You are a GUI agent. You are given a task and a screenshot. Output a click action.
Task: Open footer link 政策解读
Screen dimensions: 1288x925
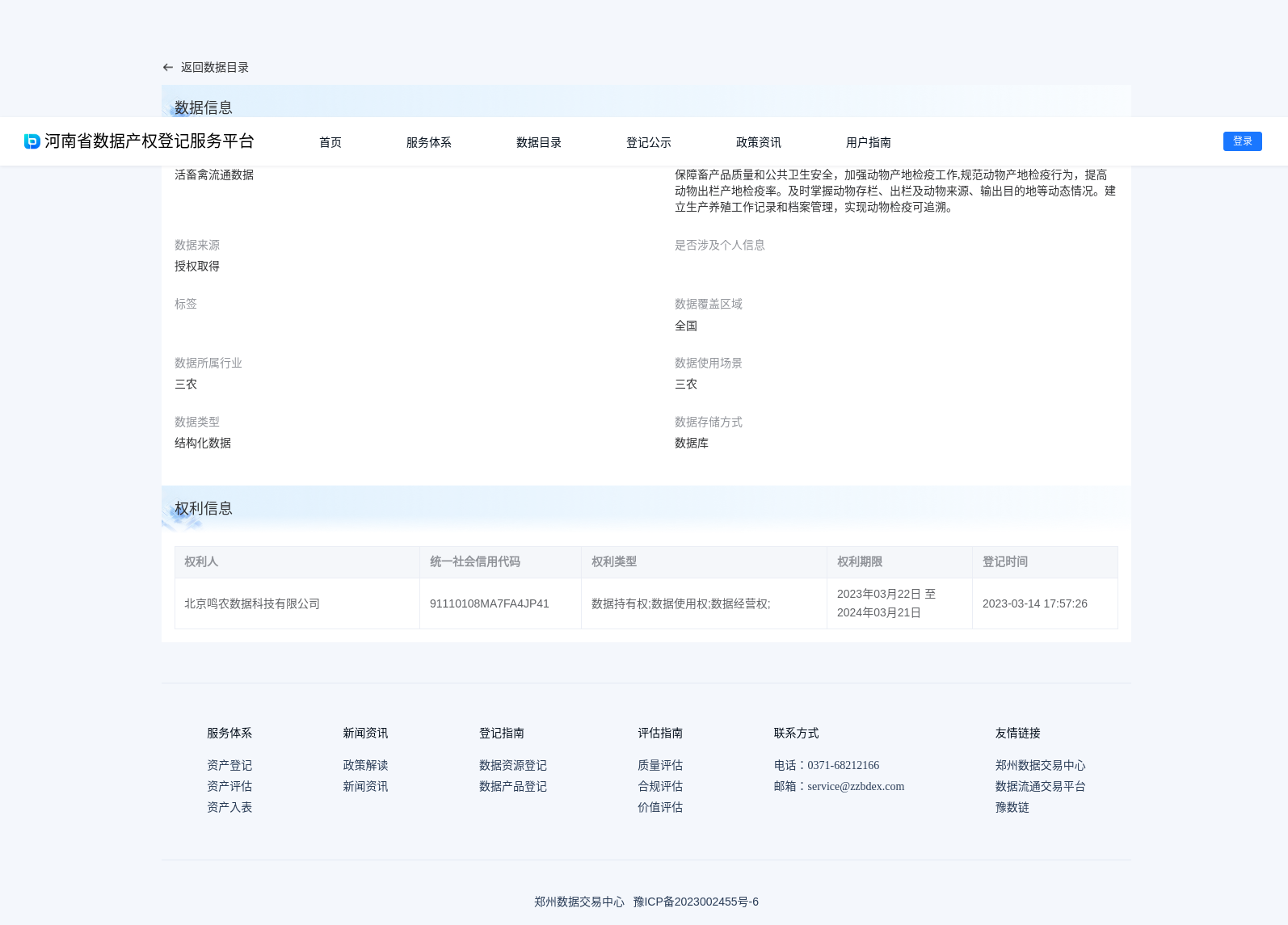365,765
